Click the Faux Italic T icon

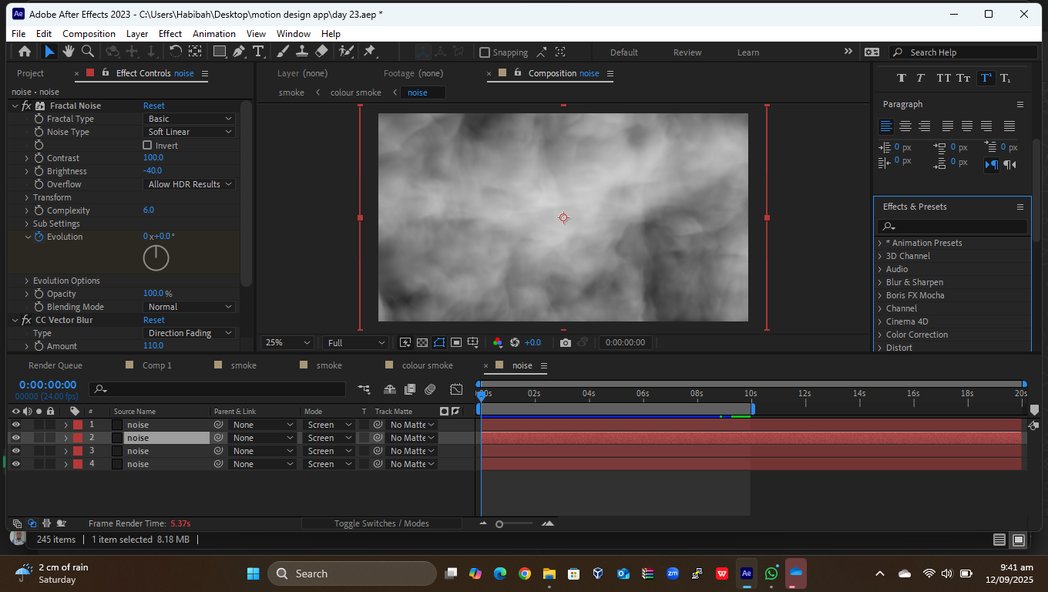coord(920,78)
